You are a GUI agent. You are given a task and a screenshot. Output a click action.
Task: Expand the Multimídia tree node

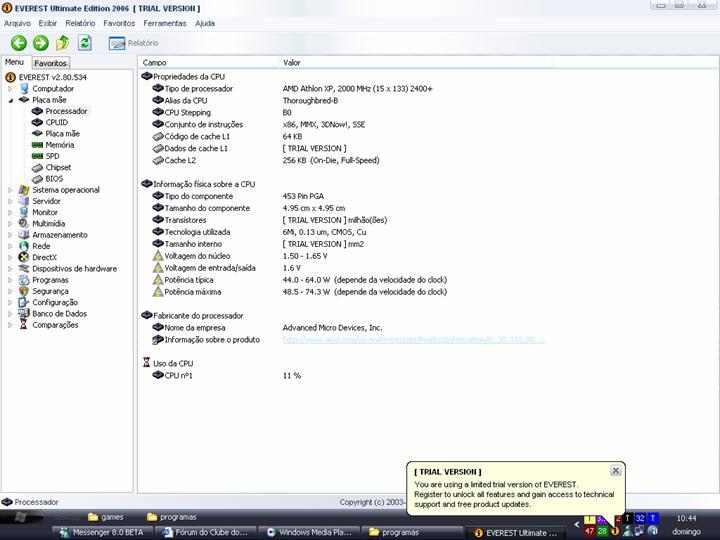coord(10,224)
